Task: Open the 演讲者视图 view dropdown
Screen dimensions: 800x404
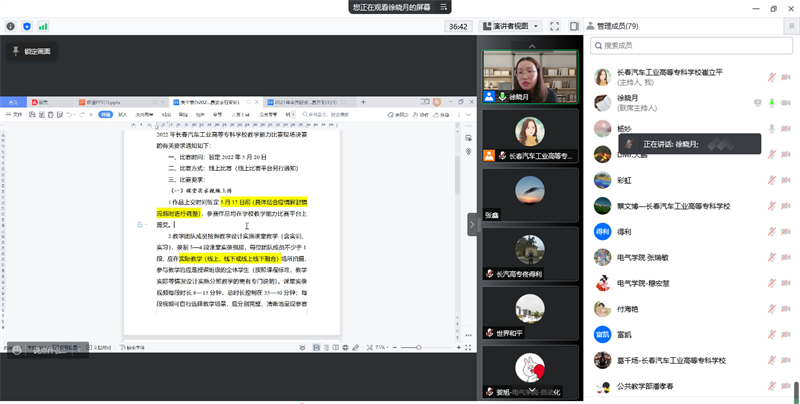Action: (x=511, y=26)
